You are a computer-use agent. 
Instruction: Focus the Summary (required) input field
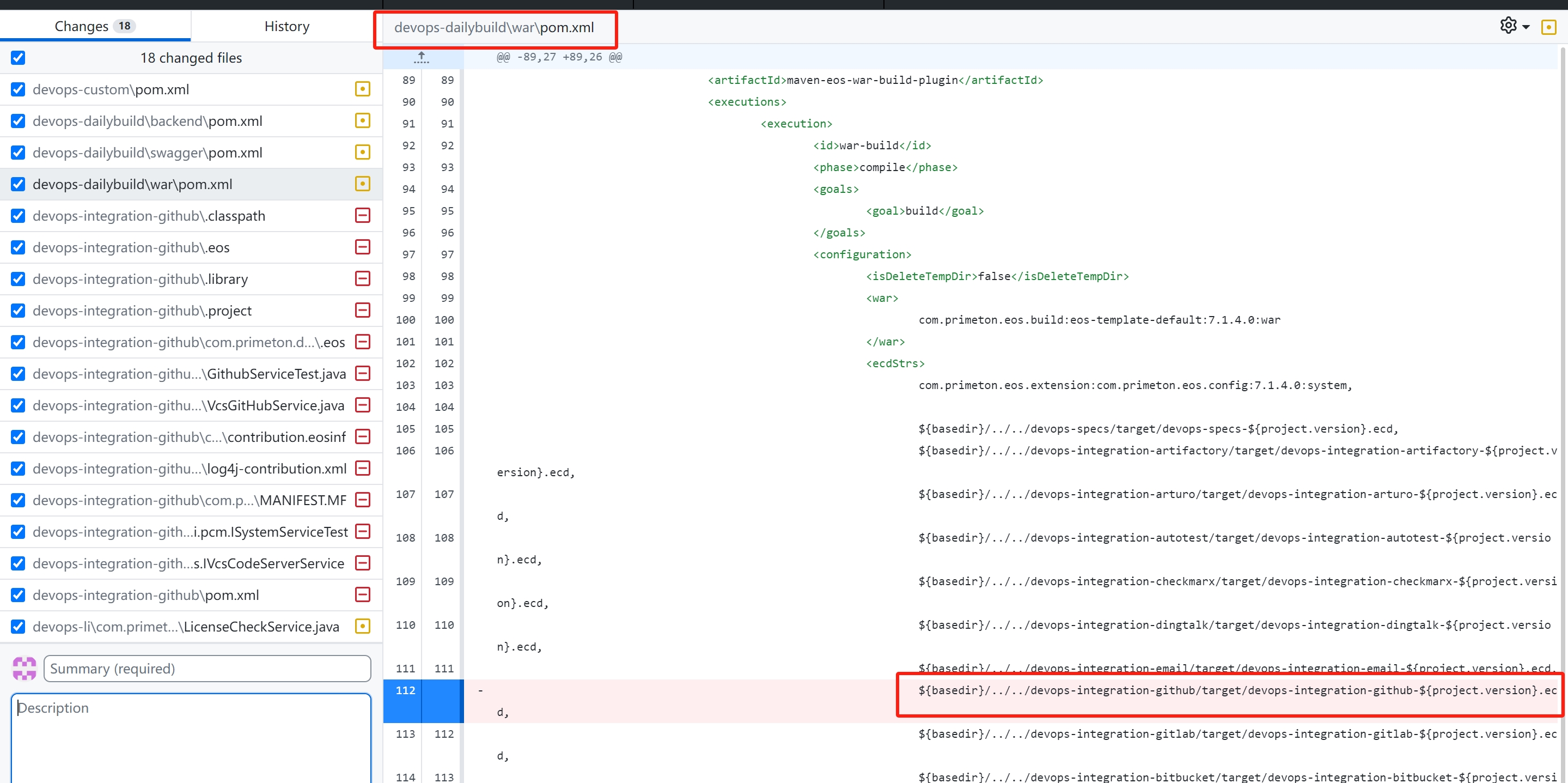click(x=207, y=669)
